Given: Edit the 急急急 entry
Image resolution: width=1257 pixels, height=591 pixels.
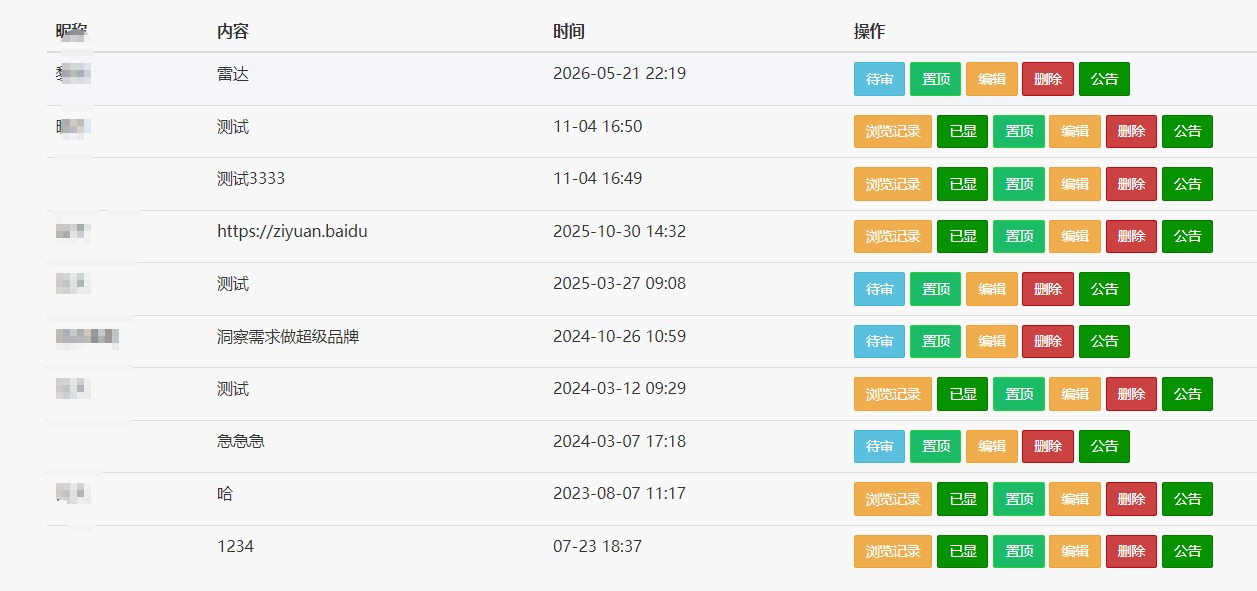Looking at the screenshot, I should [x=991, y=446].
